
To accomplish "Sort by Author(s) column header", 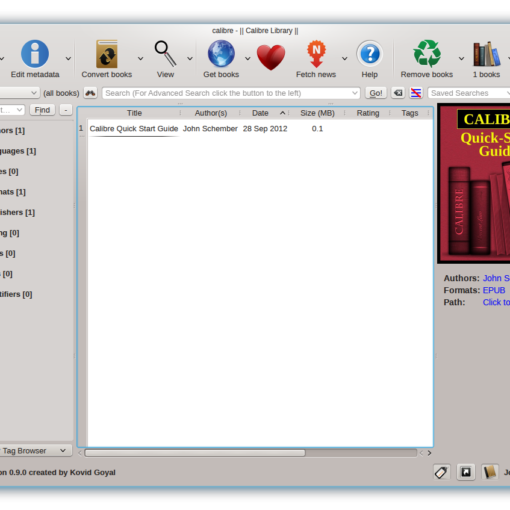I will click(x=211, y=113).
